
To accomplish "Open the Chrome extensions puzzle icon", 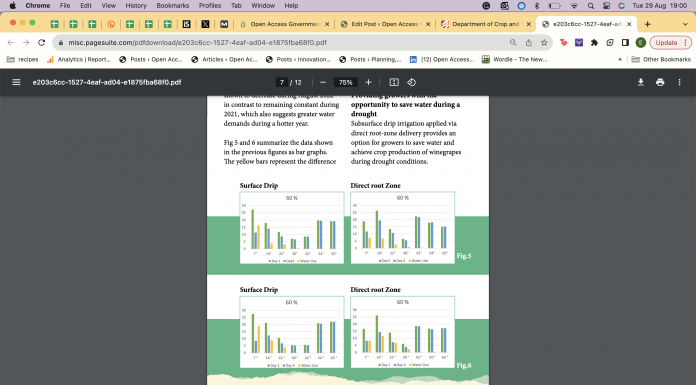I will point(594,43).
